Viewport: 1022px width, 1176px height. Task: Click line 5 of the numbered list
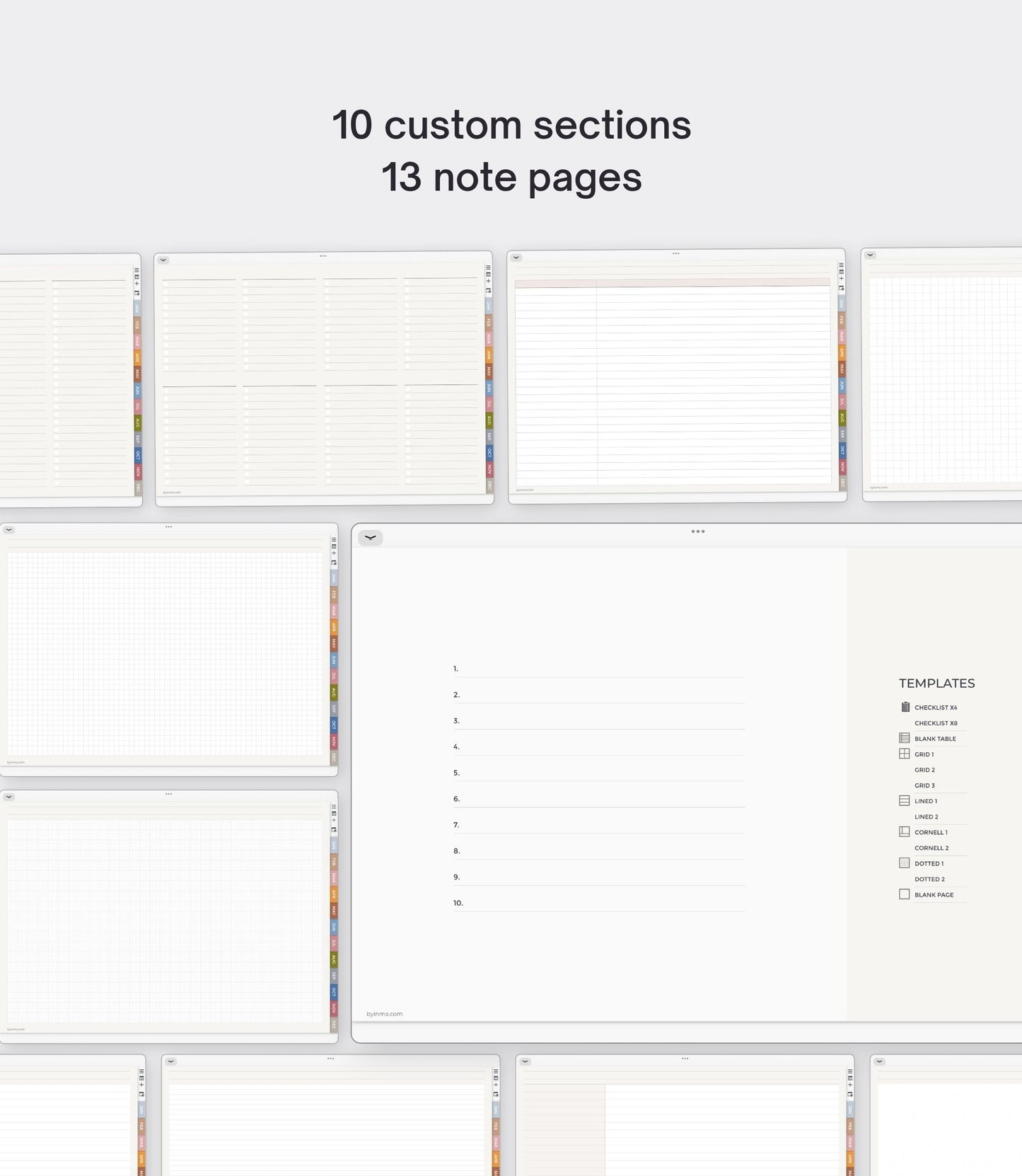601,773
